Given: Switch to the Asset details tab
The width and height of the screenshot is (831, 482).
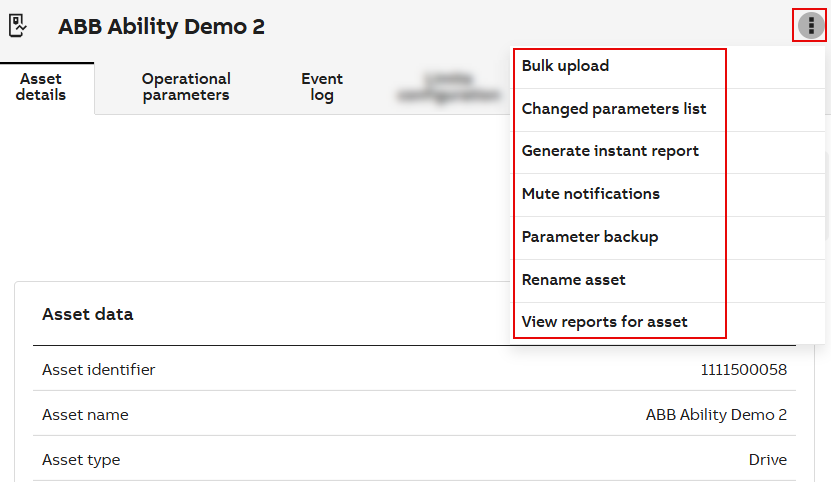Looking at the screenshot, I should [41, 88].
